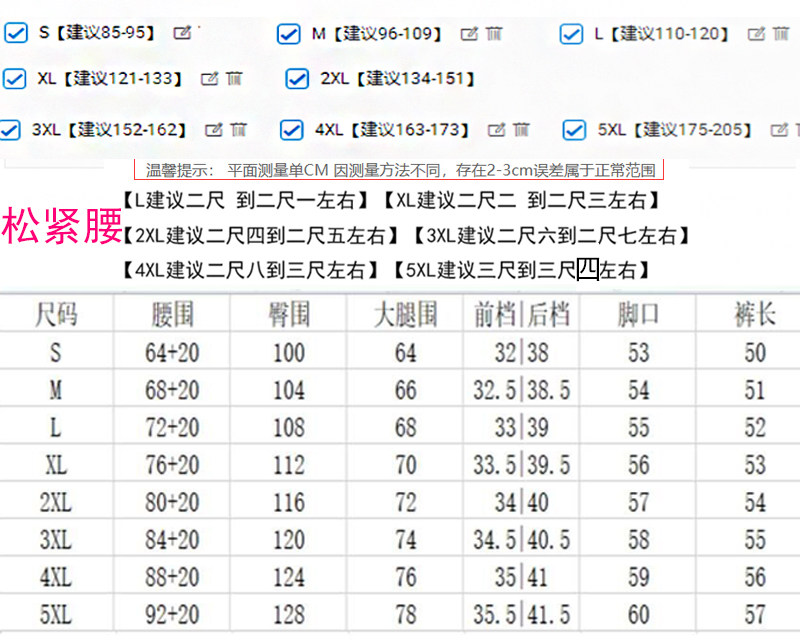Viewport: 800px width, 640px height.
Task: Click the hip value 124
Action: pyautogui.click(x=289, y=578)
